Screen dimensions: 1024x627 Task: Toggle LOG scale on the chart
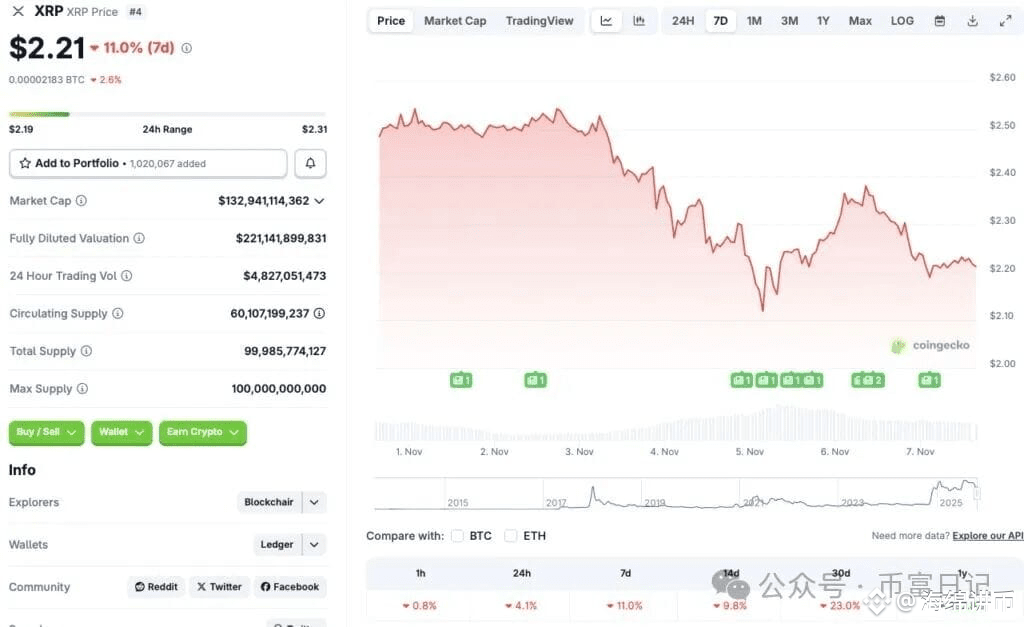(x=902, y=20)
